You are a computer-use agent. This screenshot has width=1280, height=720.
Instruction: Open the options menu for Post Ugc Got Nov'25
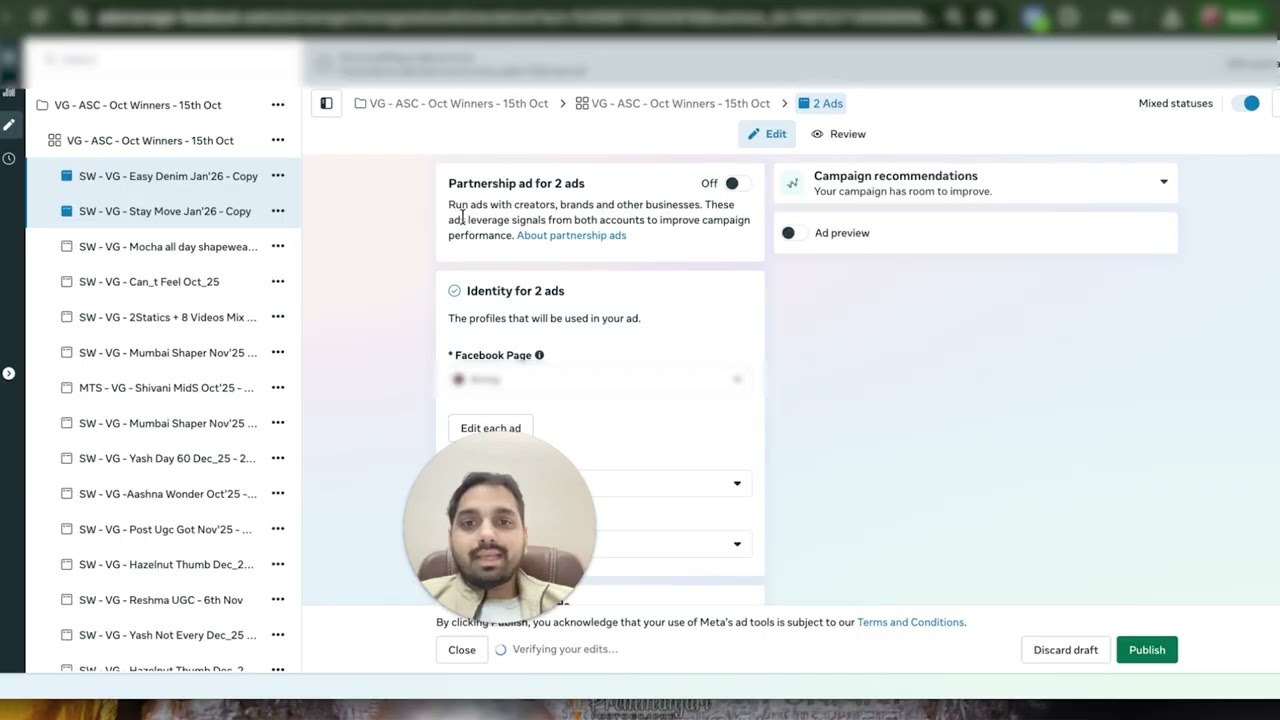pyautogui.click(x=278, y=529)
